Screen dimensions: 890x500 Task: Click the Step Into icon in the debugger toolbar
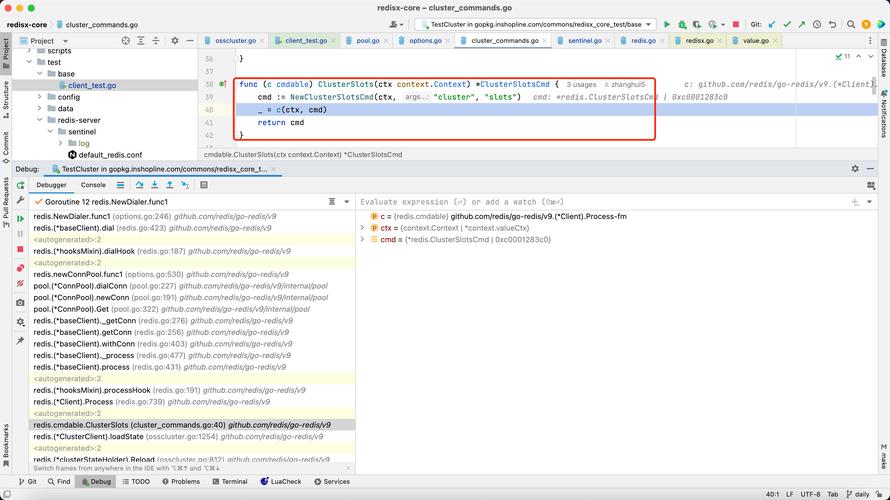point(154,185)
